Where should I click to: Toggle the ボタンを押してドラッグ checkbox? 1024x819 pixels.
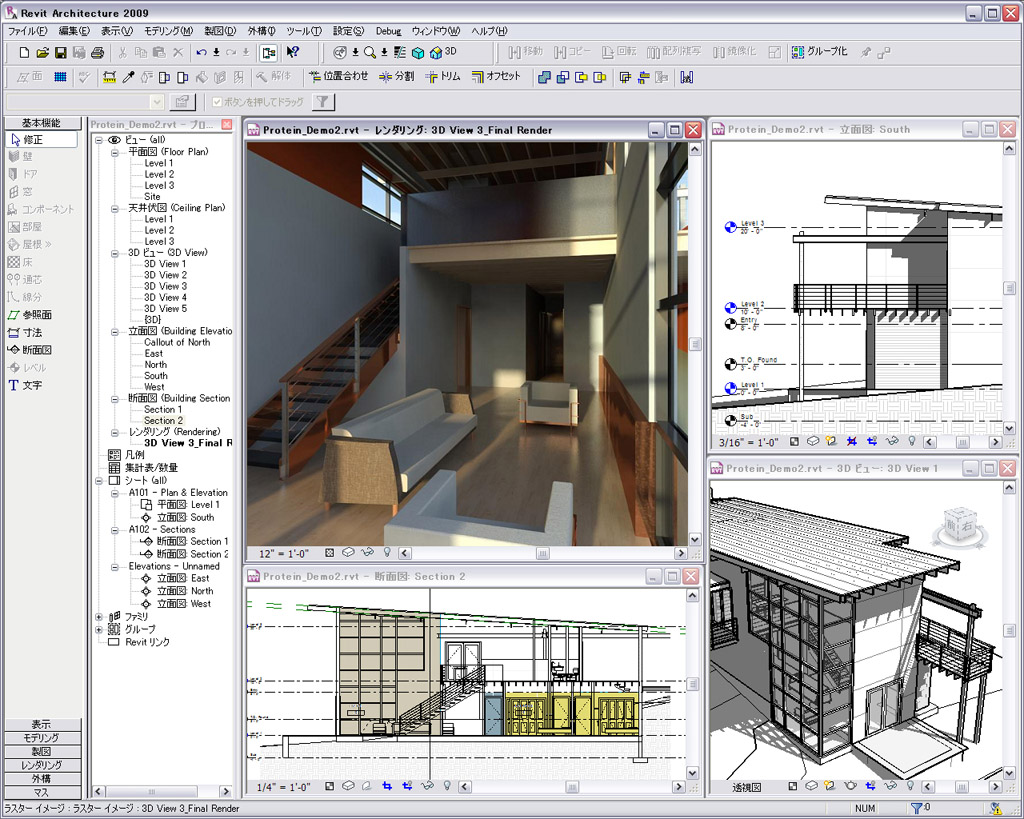coord(217,102)
